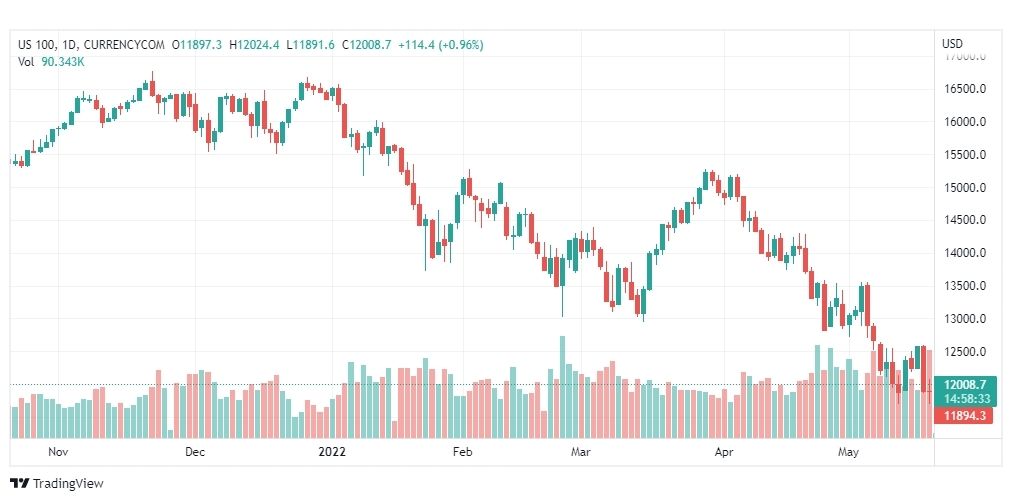Click the Feb label on time axis
The height and width of the screenshot is (501, 1012).
[462, 452]
